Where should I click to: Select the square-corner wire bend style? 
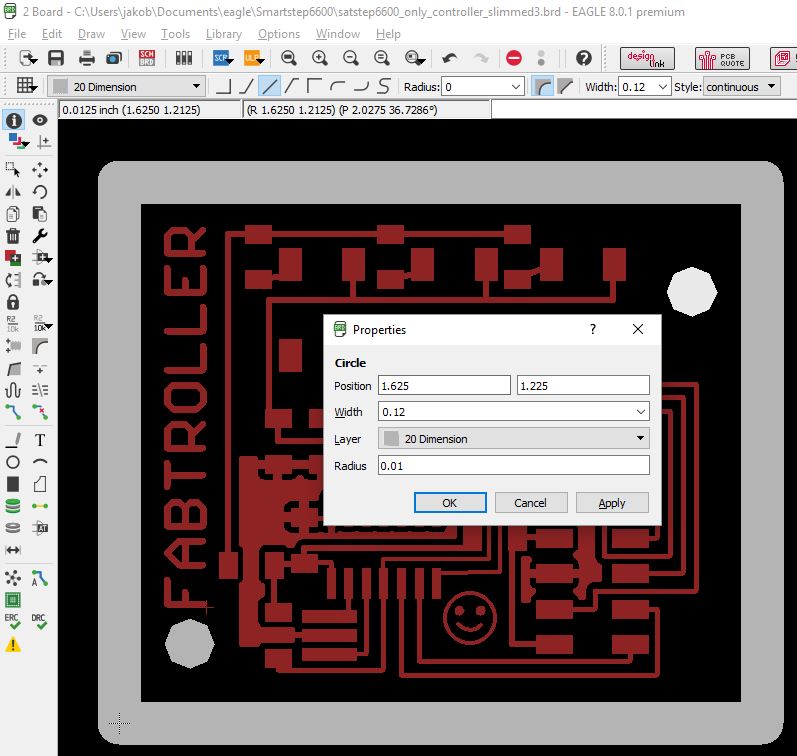point(315,87)
